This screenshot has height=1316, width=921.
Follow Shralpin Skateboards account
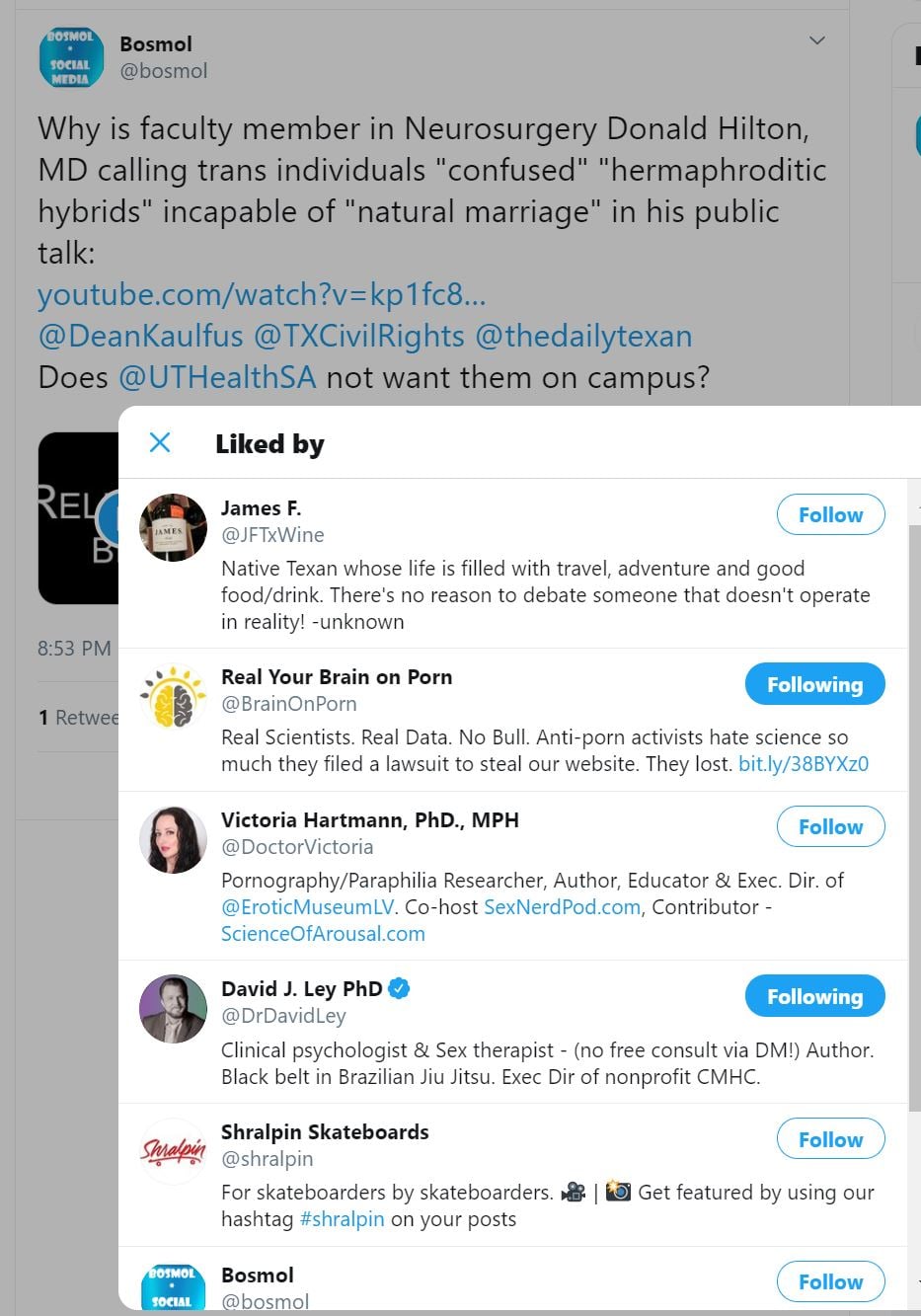coord(830,1139)
